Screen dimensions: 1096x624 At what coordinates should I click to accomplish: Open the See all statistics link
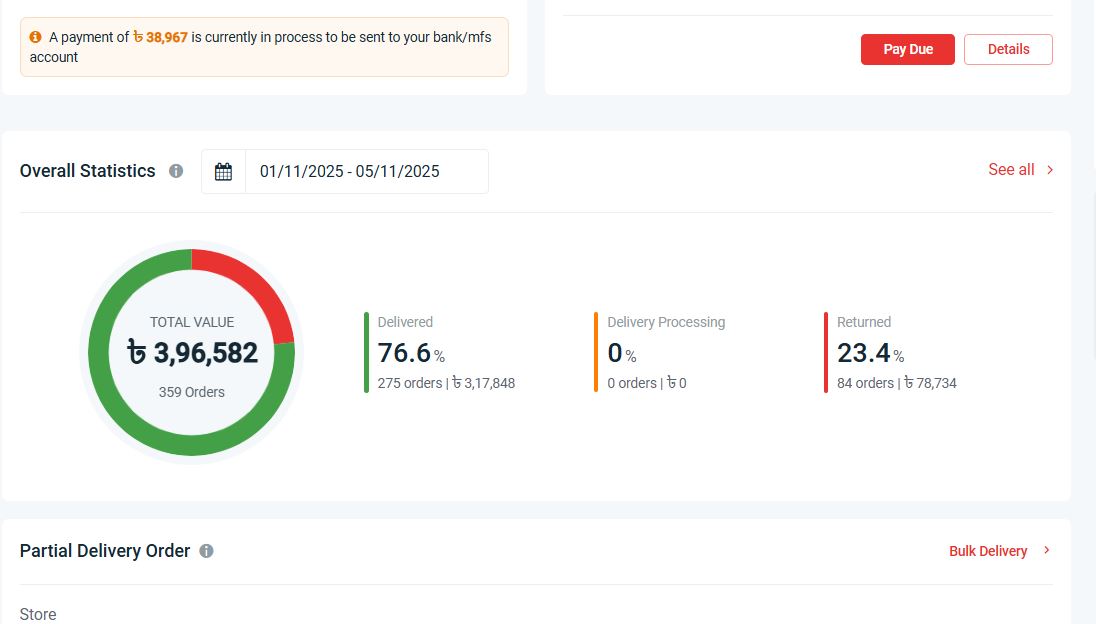point(1011,170)
